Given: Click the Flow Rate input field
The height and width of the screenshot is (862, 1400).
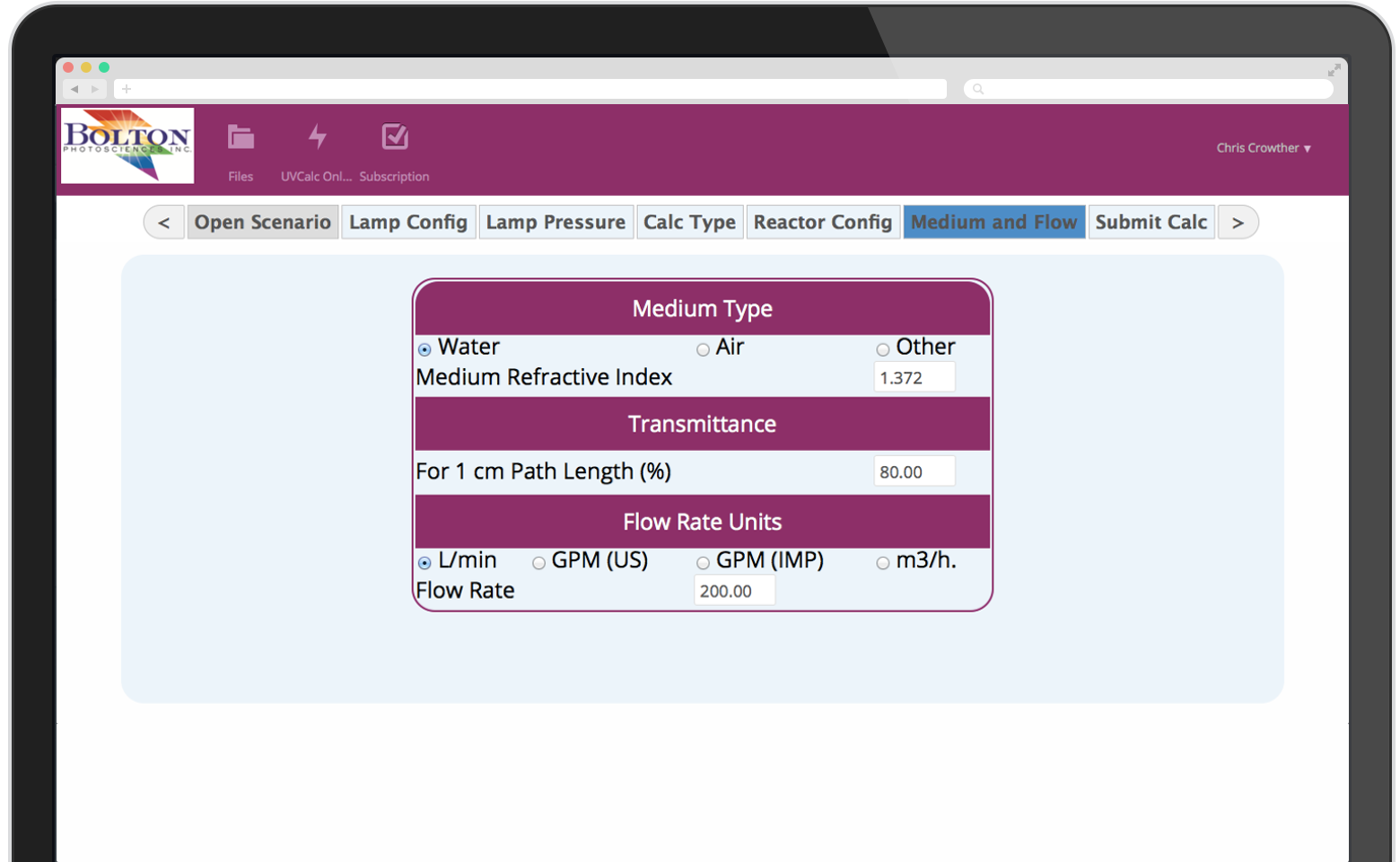Looking at the screenshot, I should tap(734, 591).
